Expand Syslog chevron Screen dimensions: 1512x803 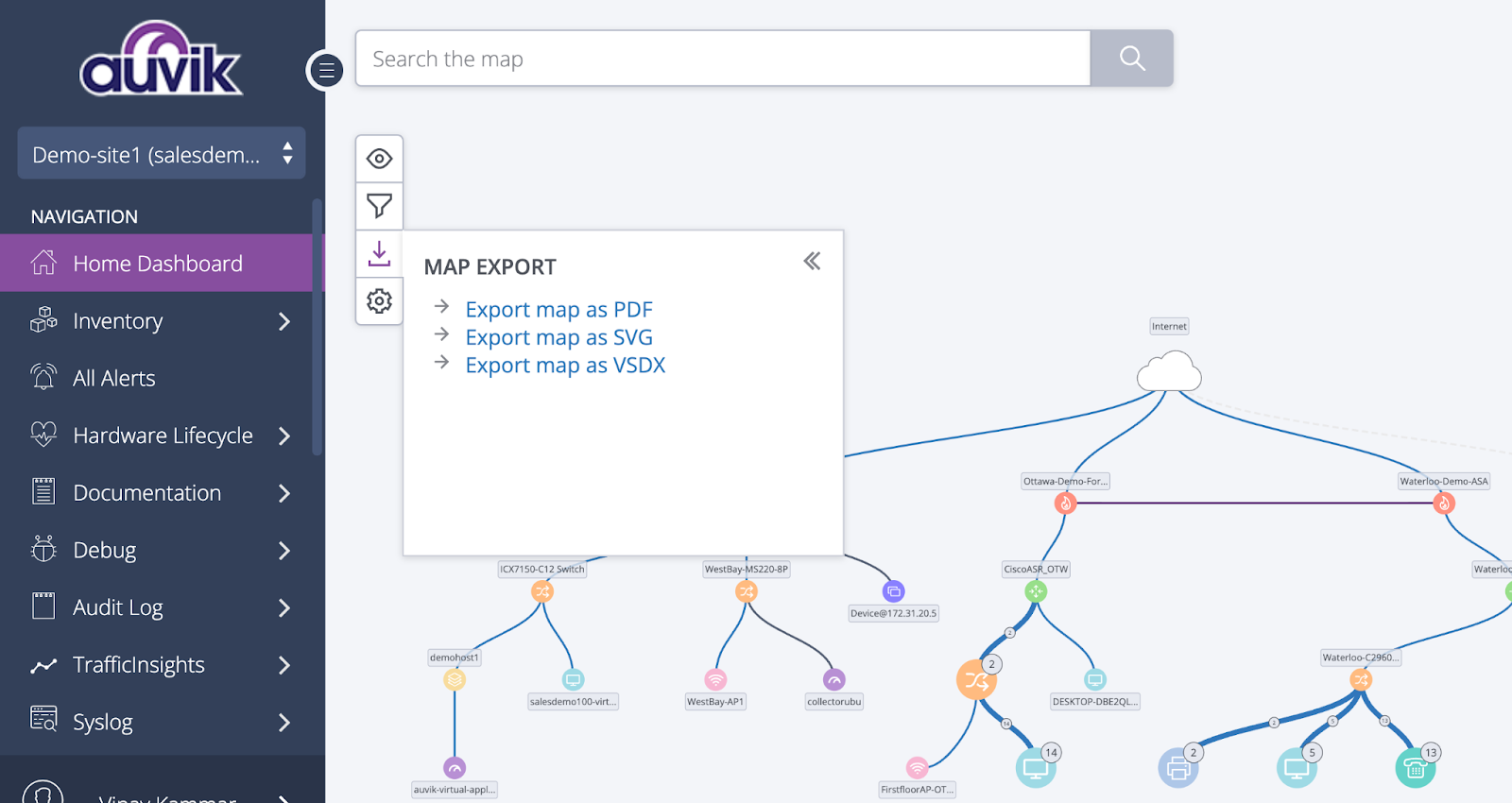point(284,723)
